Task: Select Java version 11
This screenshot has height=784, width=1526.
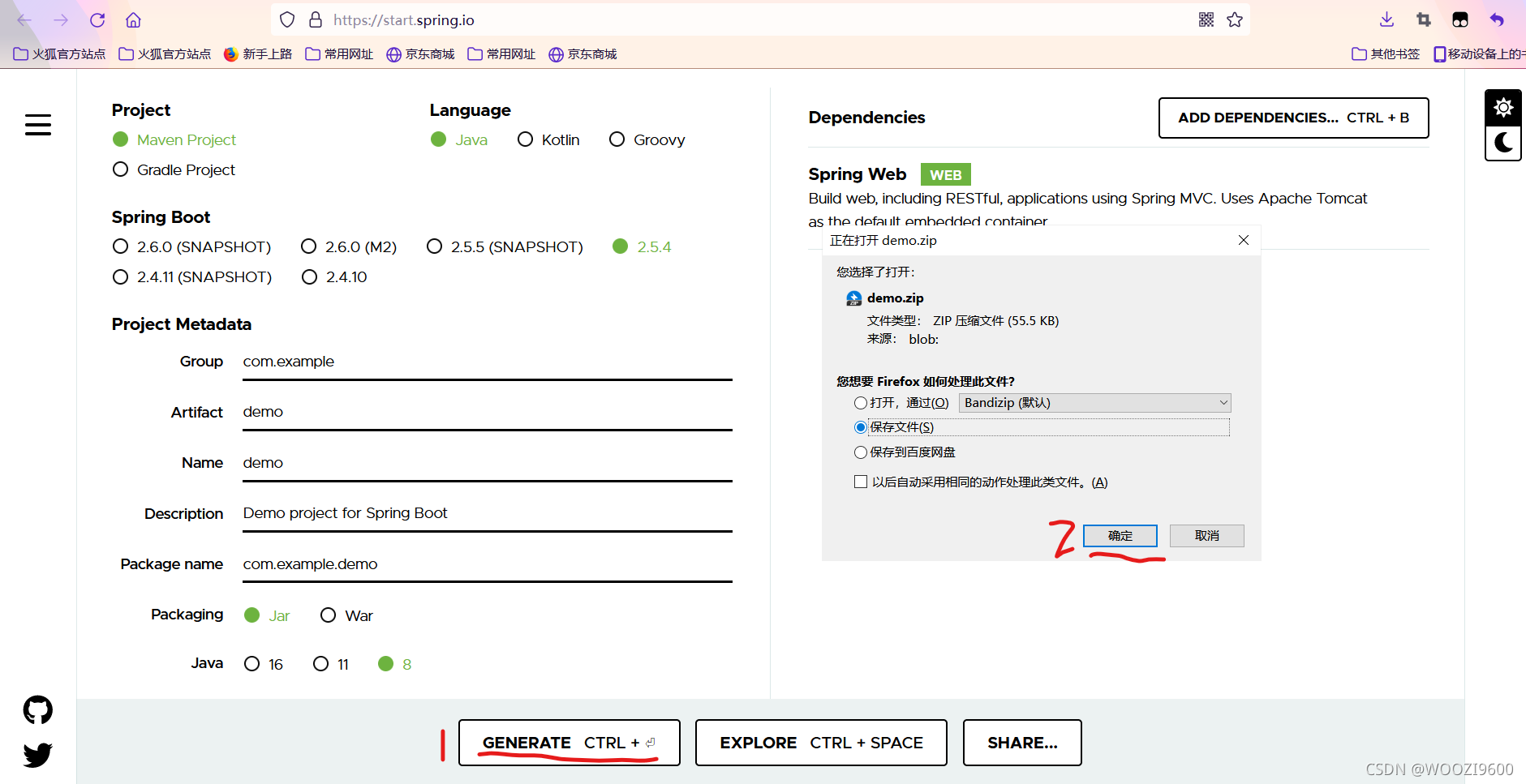Action: [331, 664]
